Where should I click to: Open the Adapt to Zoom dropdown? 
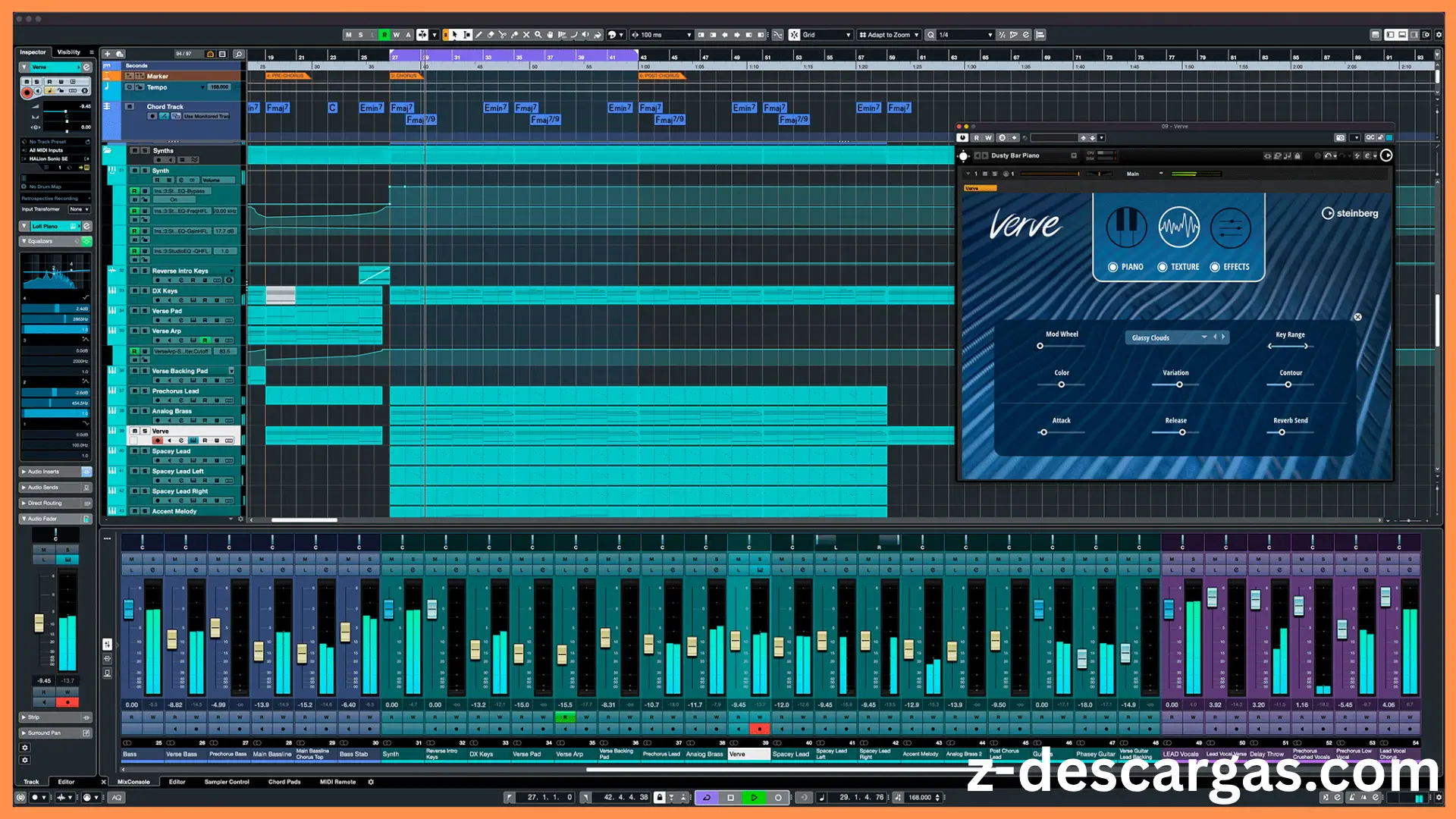pyautogui.click(x=889, y=35)
